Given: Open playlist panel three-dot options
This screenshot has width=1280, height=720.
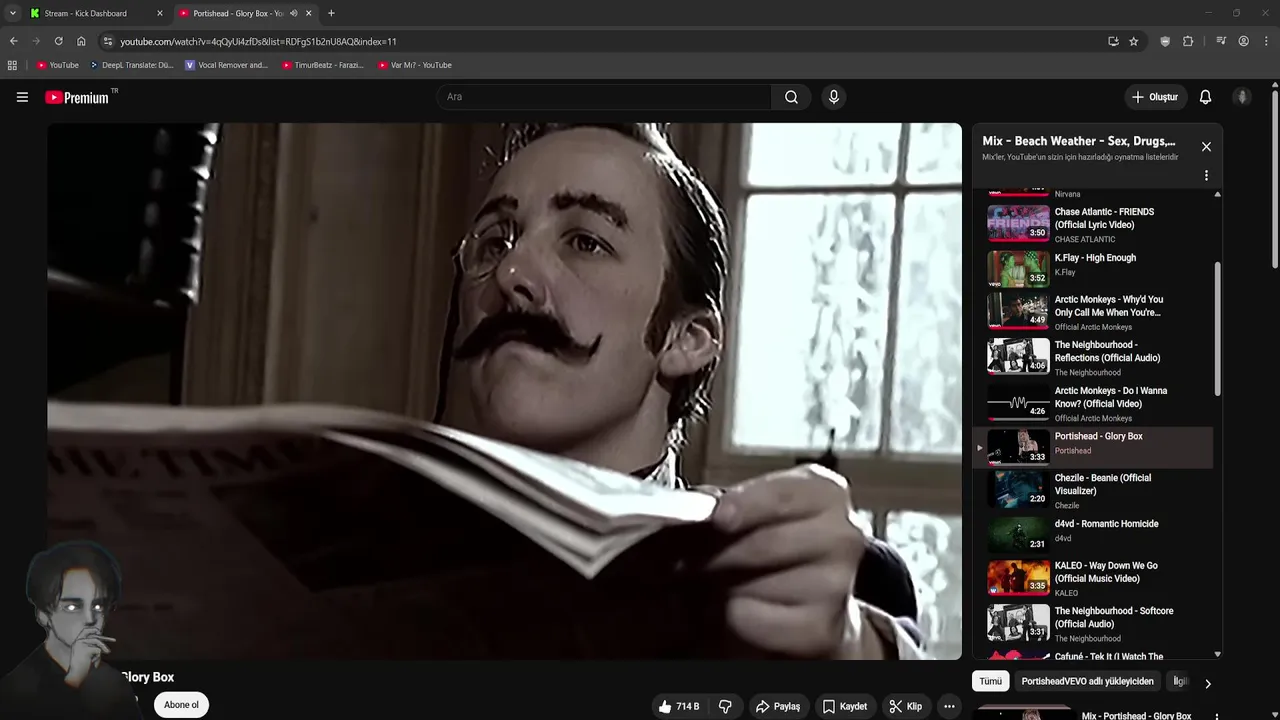Looking at the screenshot, I should click(1206, 175).
